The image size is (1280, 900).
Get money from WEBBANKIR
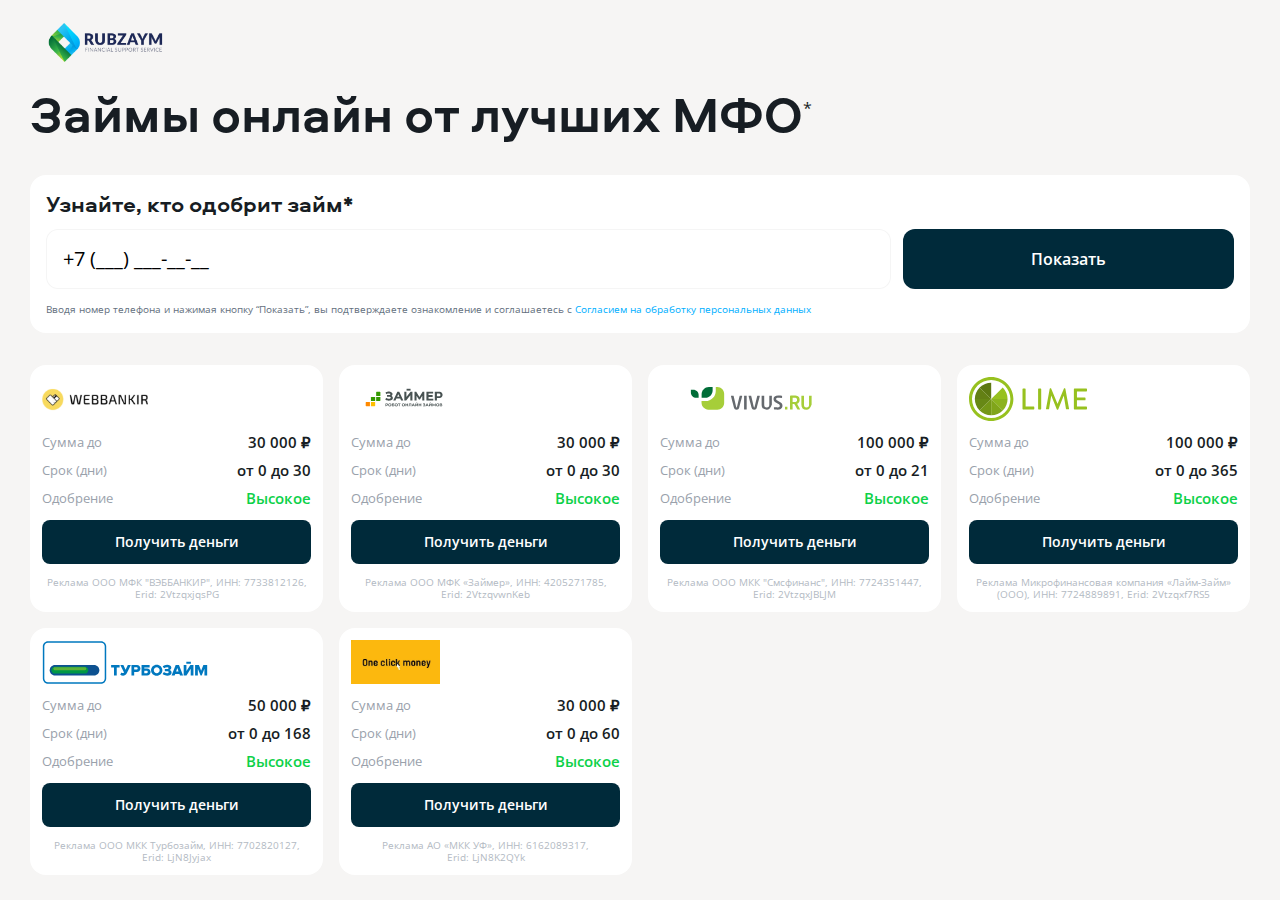coord(176,542)
